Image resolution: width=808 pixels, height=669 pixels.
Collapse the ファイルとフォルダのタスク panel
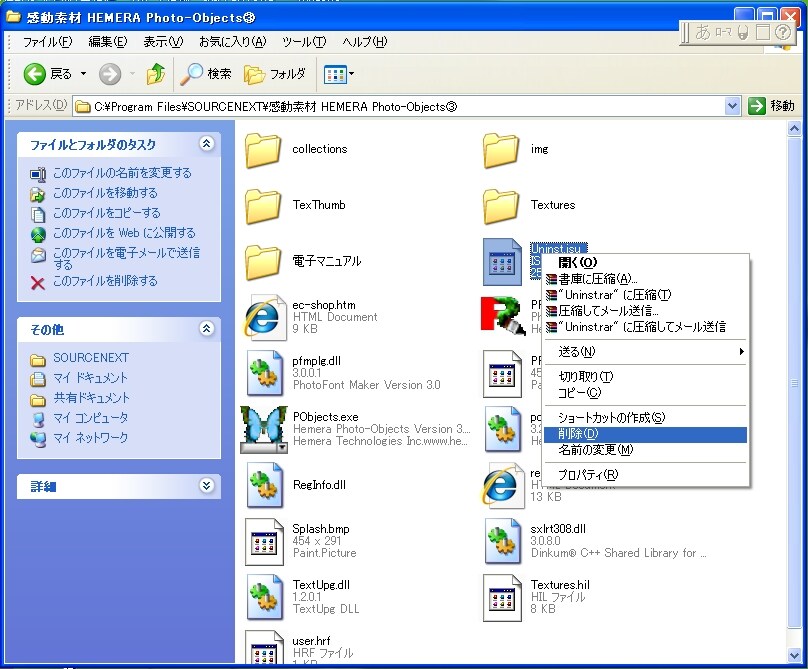[x=207, y=144]
